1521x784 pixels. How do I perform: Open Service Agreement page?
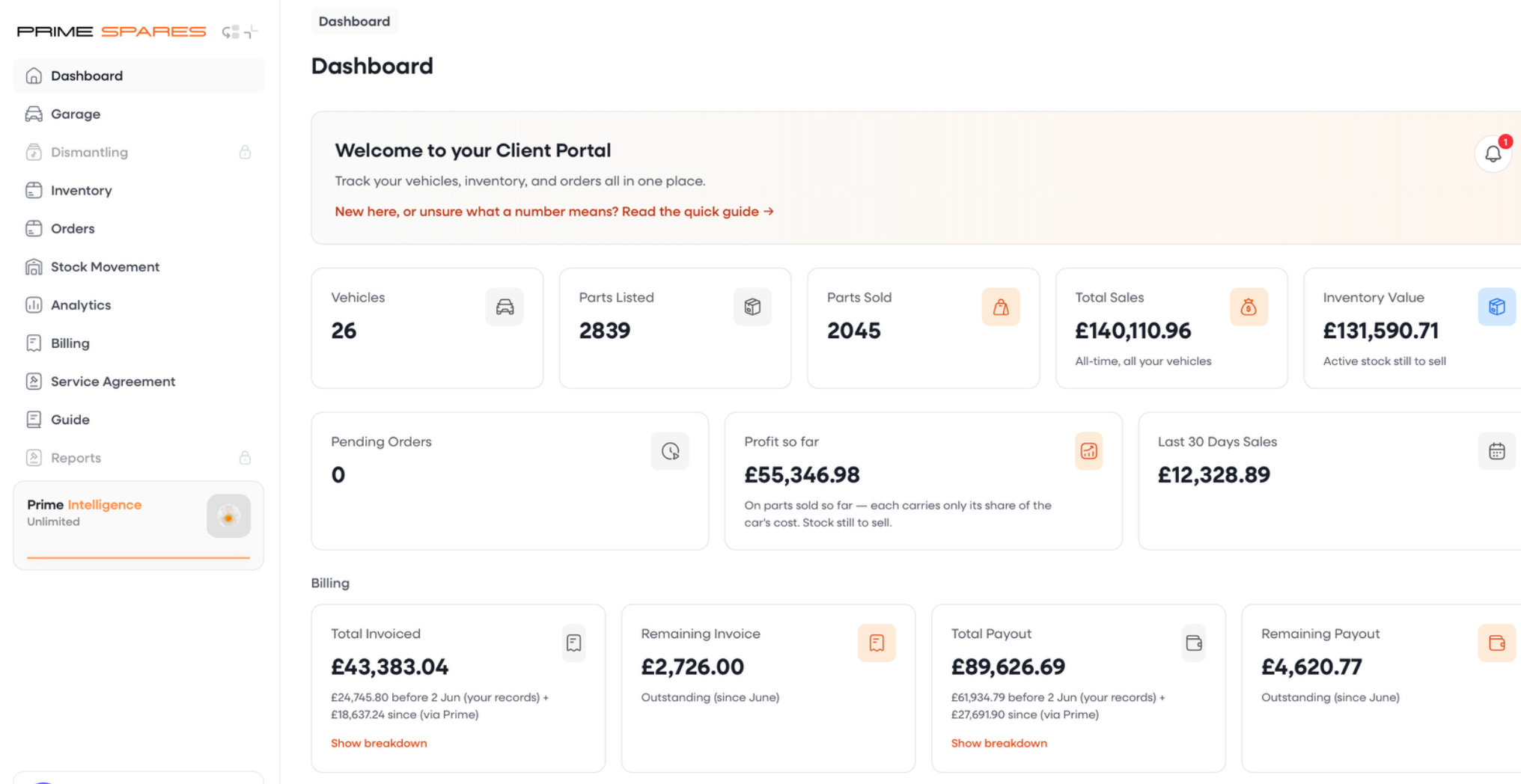click(x=138, y=381)
